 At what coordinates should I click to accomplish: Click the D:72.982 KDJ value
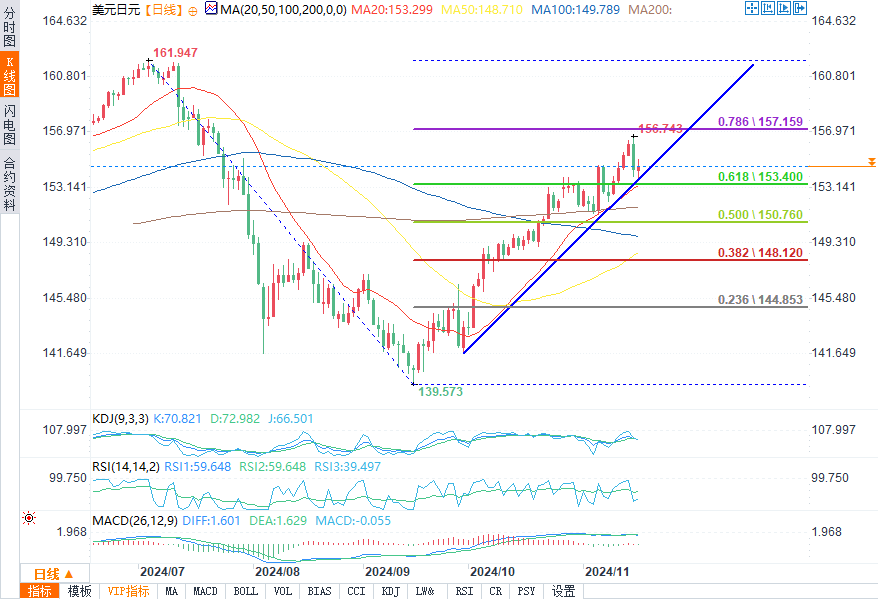pos(235,419)
